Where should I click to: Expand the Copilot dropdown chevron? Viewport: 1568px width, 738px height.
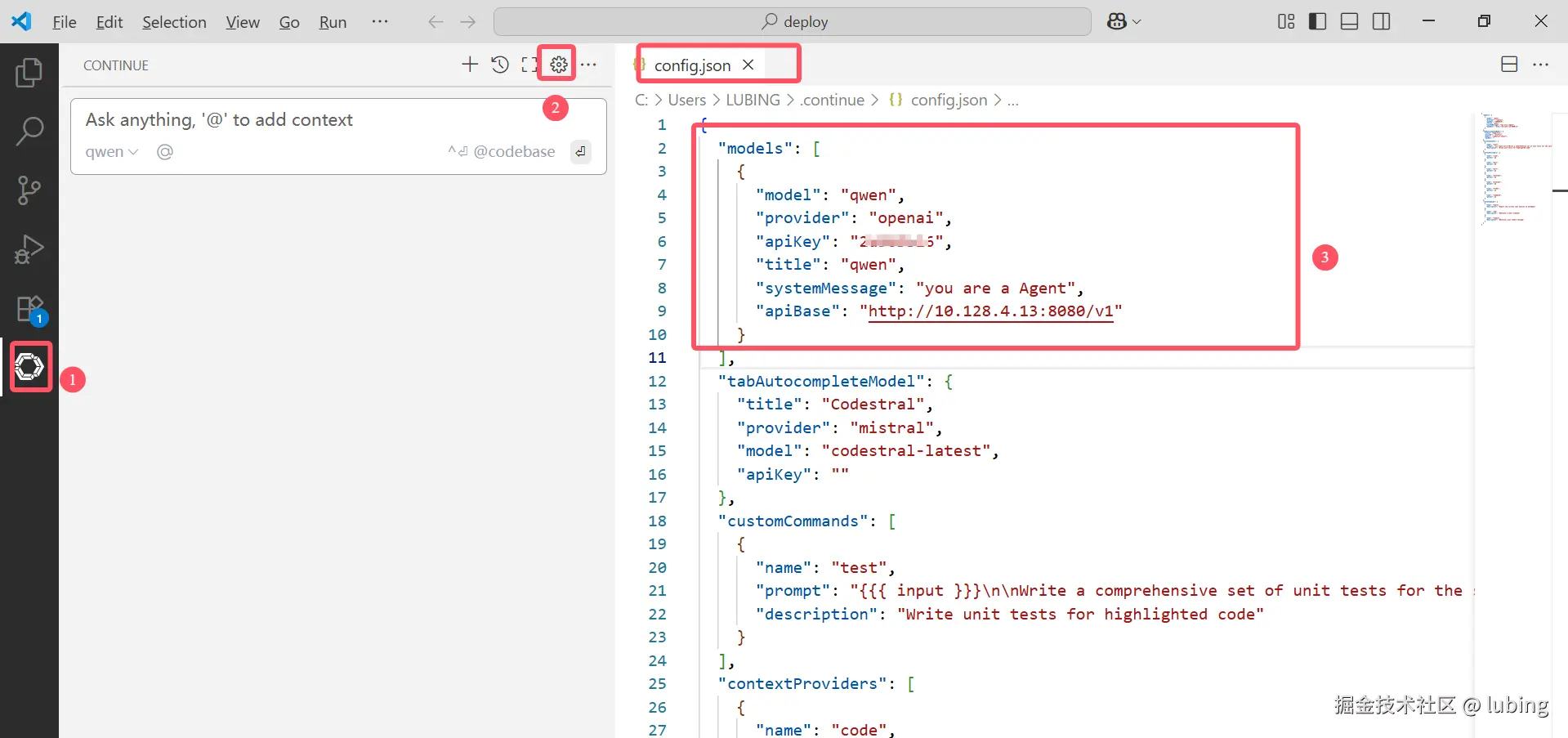pyautogui.click(x=1137, y=22)
